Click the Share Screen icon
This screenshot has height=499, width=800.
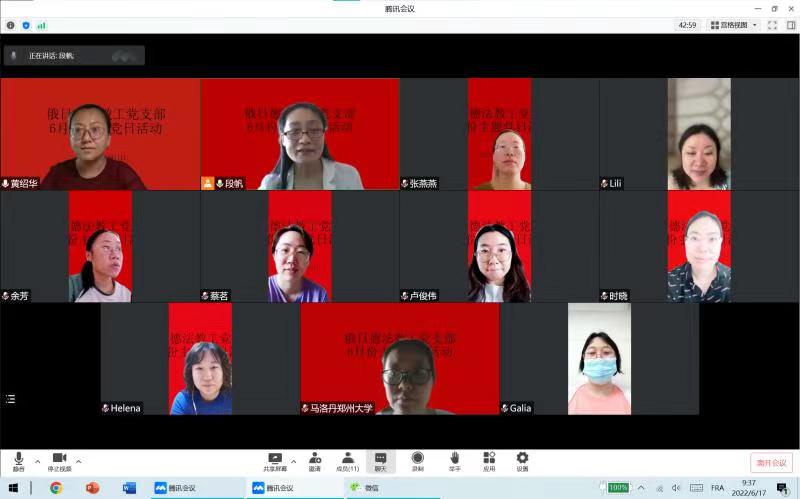coord(275,459)
